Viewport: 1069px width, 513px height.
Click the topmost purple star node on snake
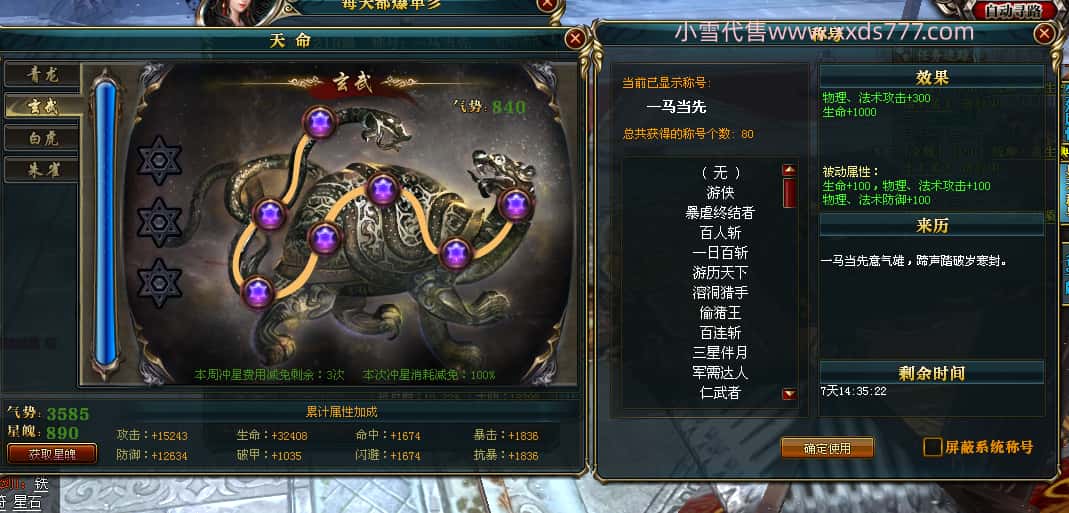click(320, 123)
